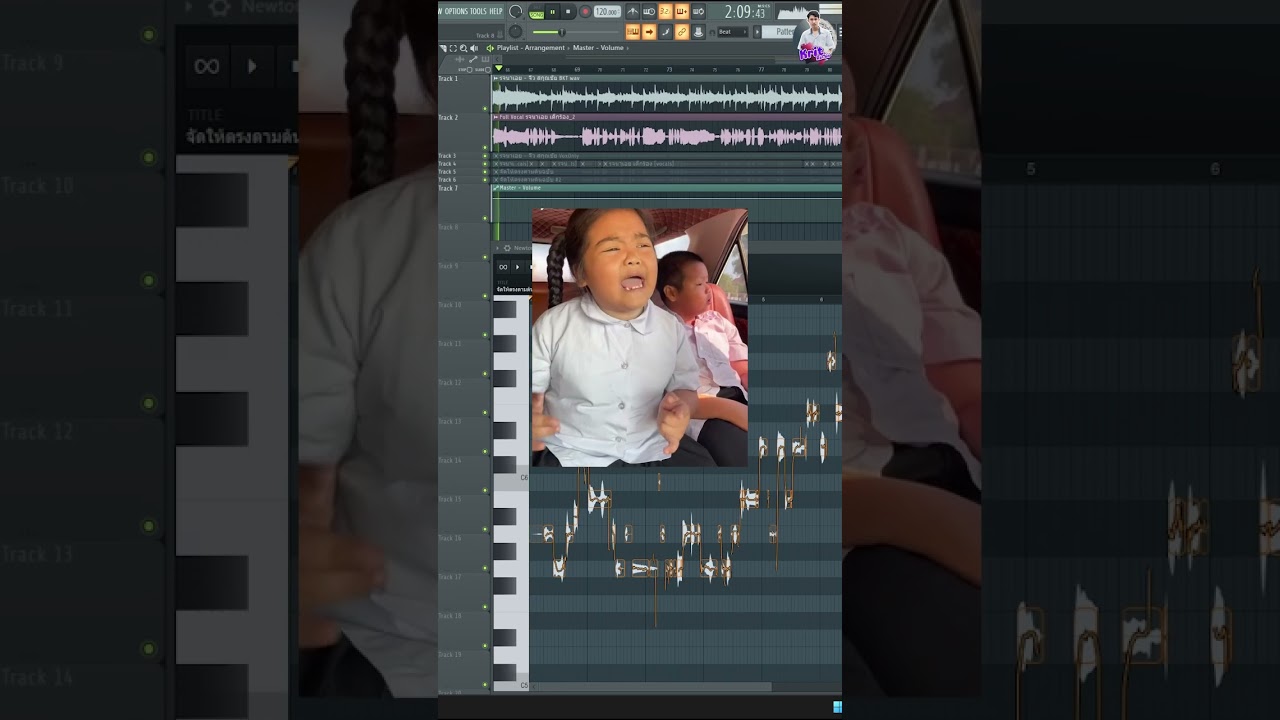Click the step editing mode icon
Screen dimensions: 1280x720
pyautogui.click(x=665, y=32)
